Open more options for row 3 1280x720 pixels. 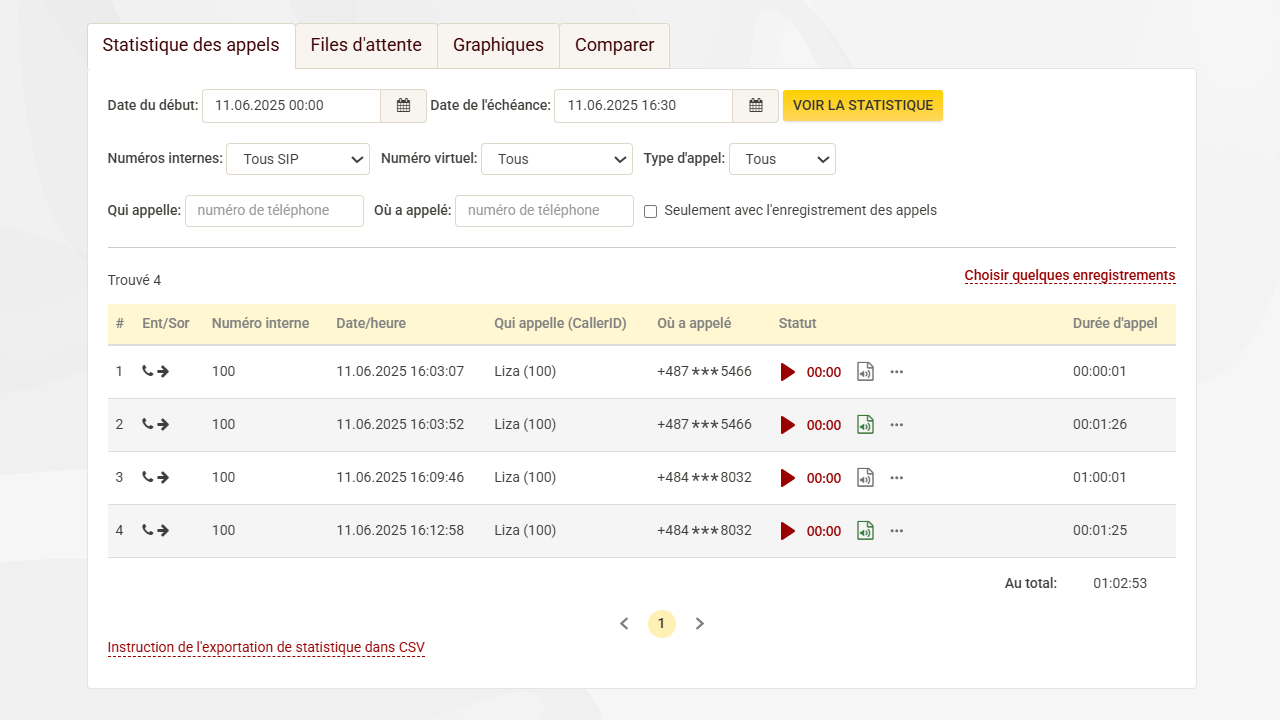pyautogui.click(x=897, y=478)
